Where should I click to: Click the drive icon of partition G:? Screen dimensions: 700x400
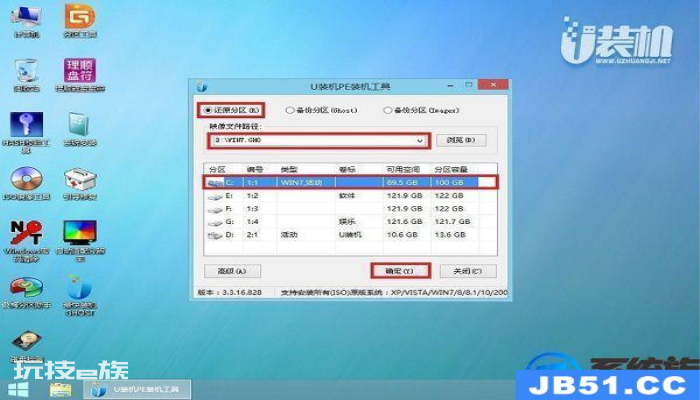tap(216, 222)
